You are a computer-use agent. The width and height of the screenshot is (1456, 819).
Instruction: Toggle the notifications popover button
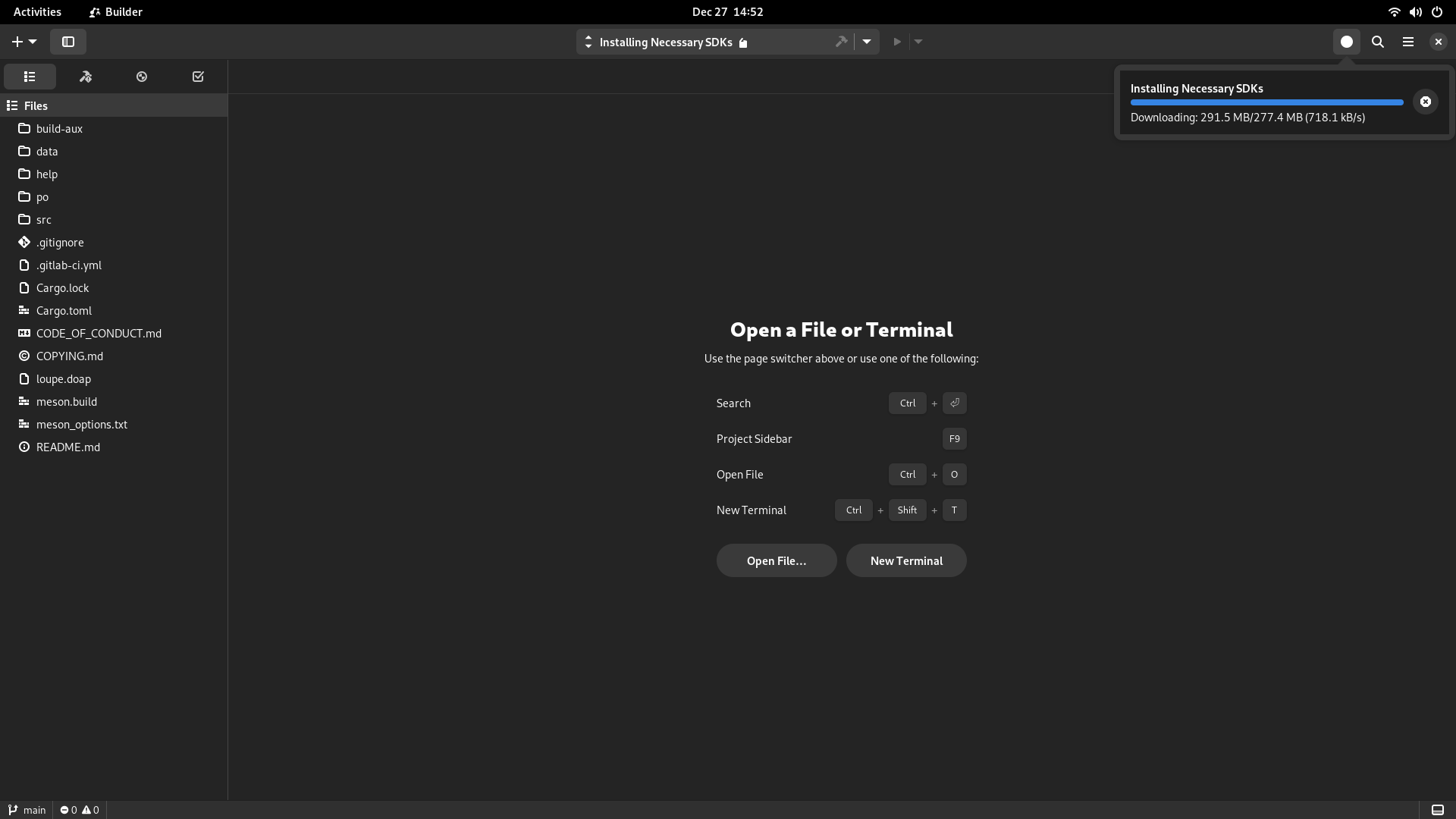1347,42
